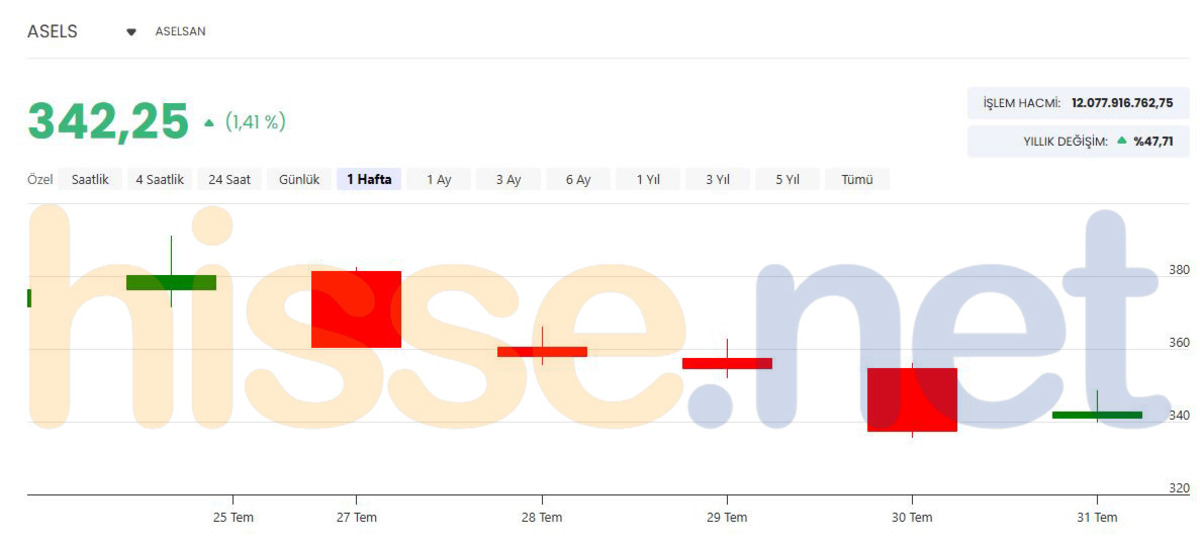Click the ASELSAN company name

coord(180,32)
